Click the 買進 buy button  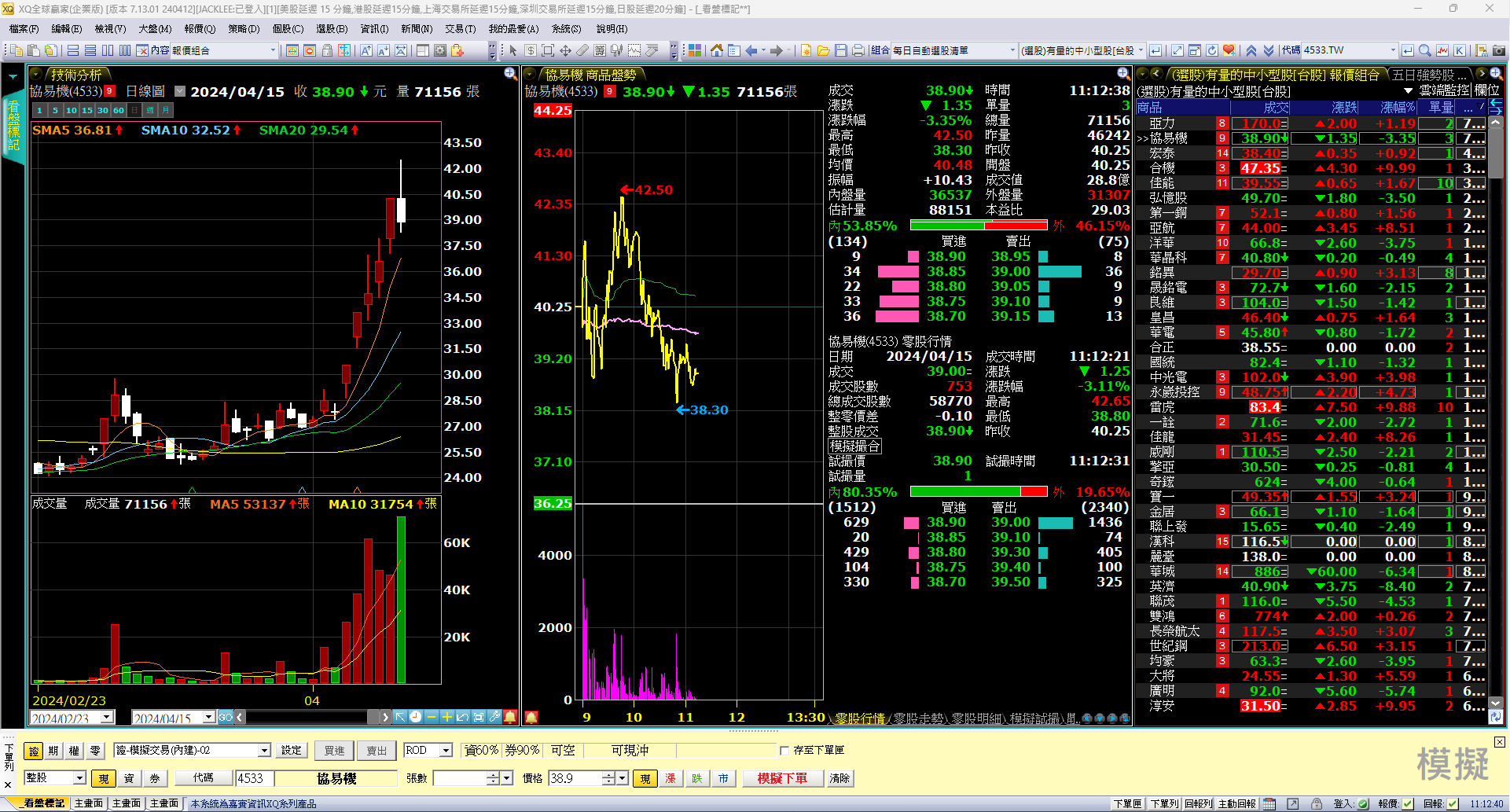(x=334, y=751)
